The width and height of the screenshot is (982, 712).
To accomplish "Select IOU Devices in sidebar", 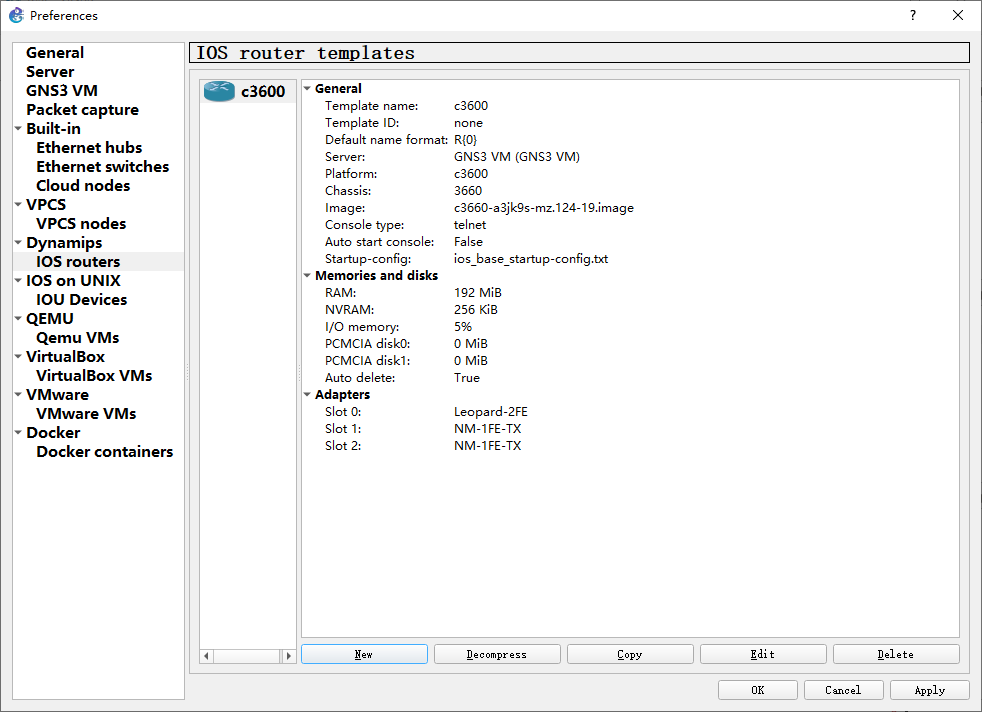I will 81,299.
